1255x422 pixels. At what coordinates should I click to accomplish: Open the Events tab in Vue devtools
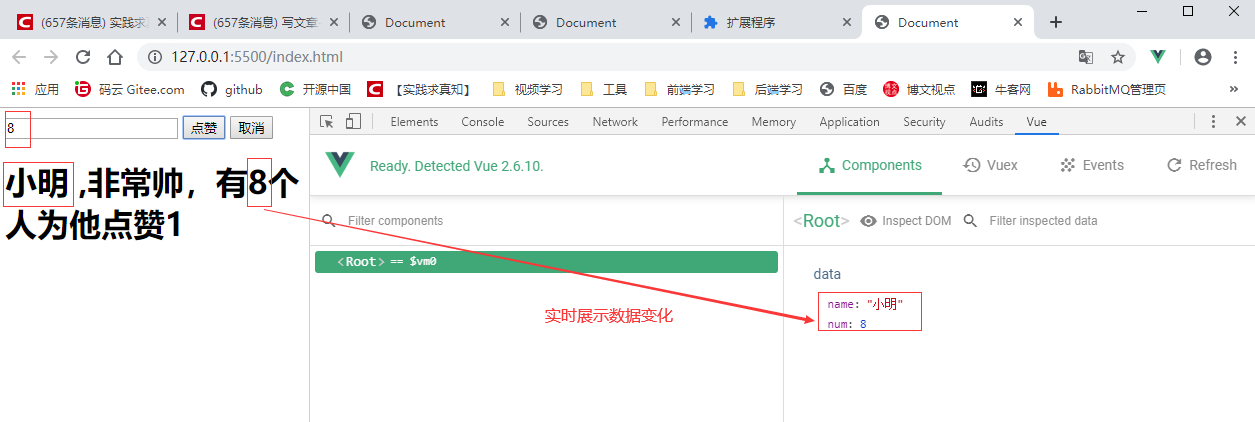click(1092, 165)
